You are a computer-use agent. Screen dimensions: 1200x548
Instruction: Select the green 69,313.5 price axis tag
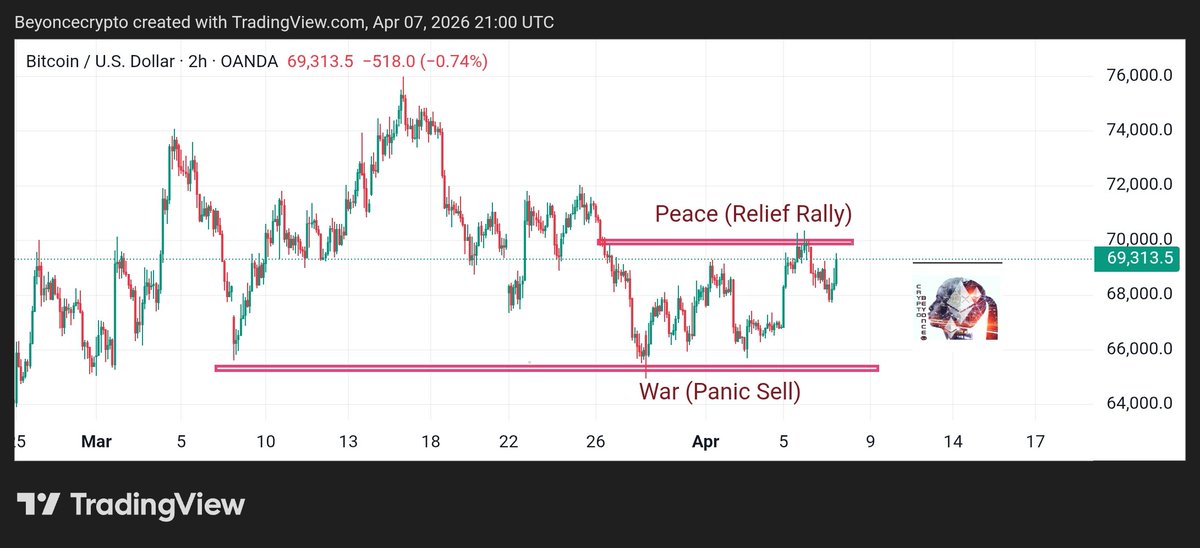1140,259
